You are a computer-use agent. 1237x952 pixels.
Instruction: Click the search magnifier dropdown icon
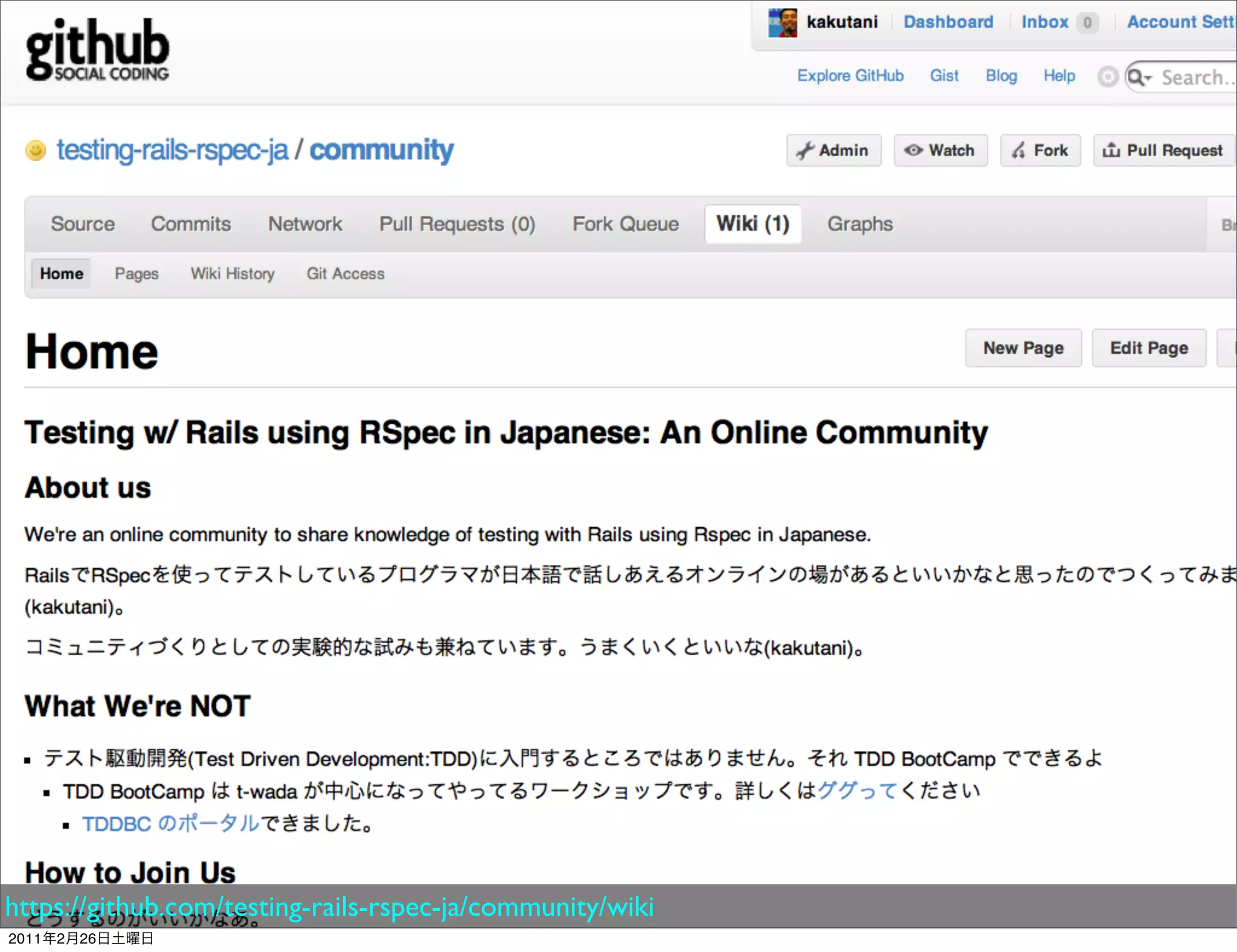pos(1140,77)
